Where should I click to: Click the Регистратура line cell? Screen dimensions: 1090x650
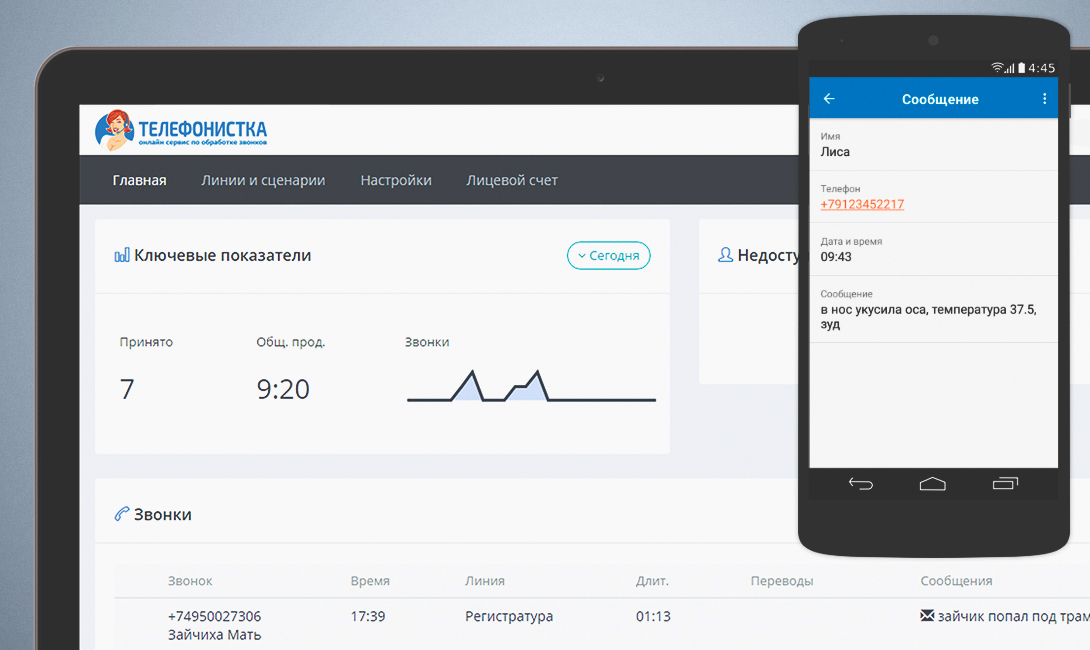509,616
